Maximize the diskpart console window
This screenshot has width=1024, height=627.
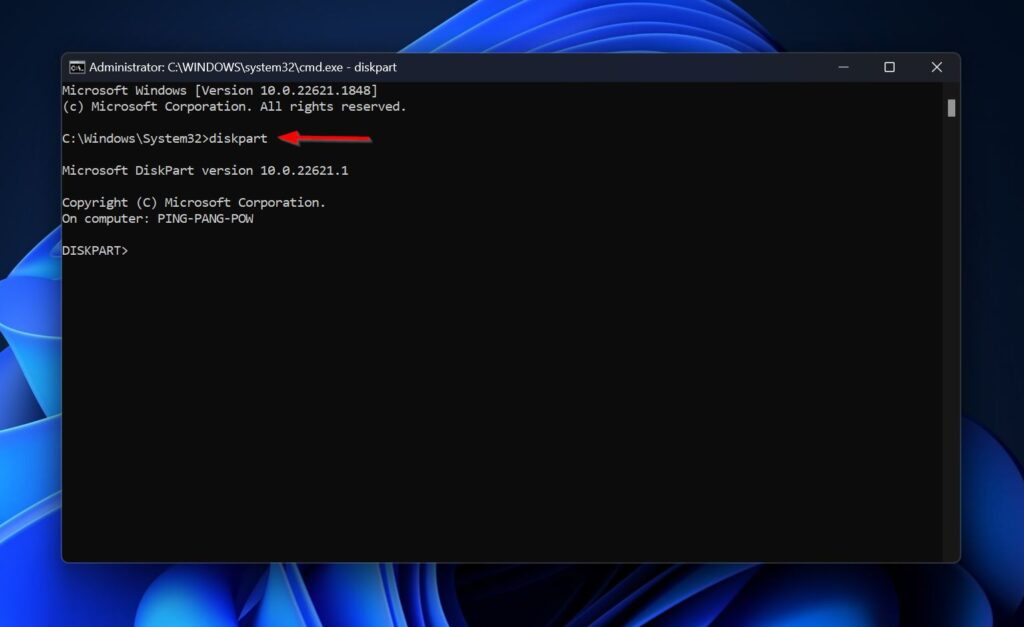tap(889, 67)
